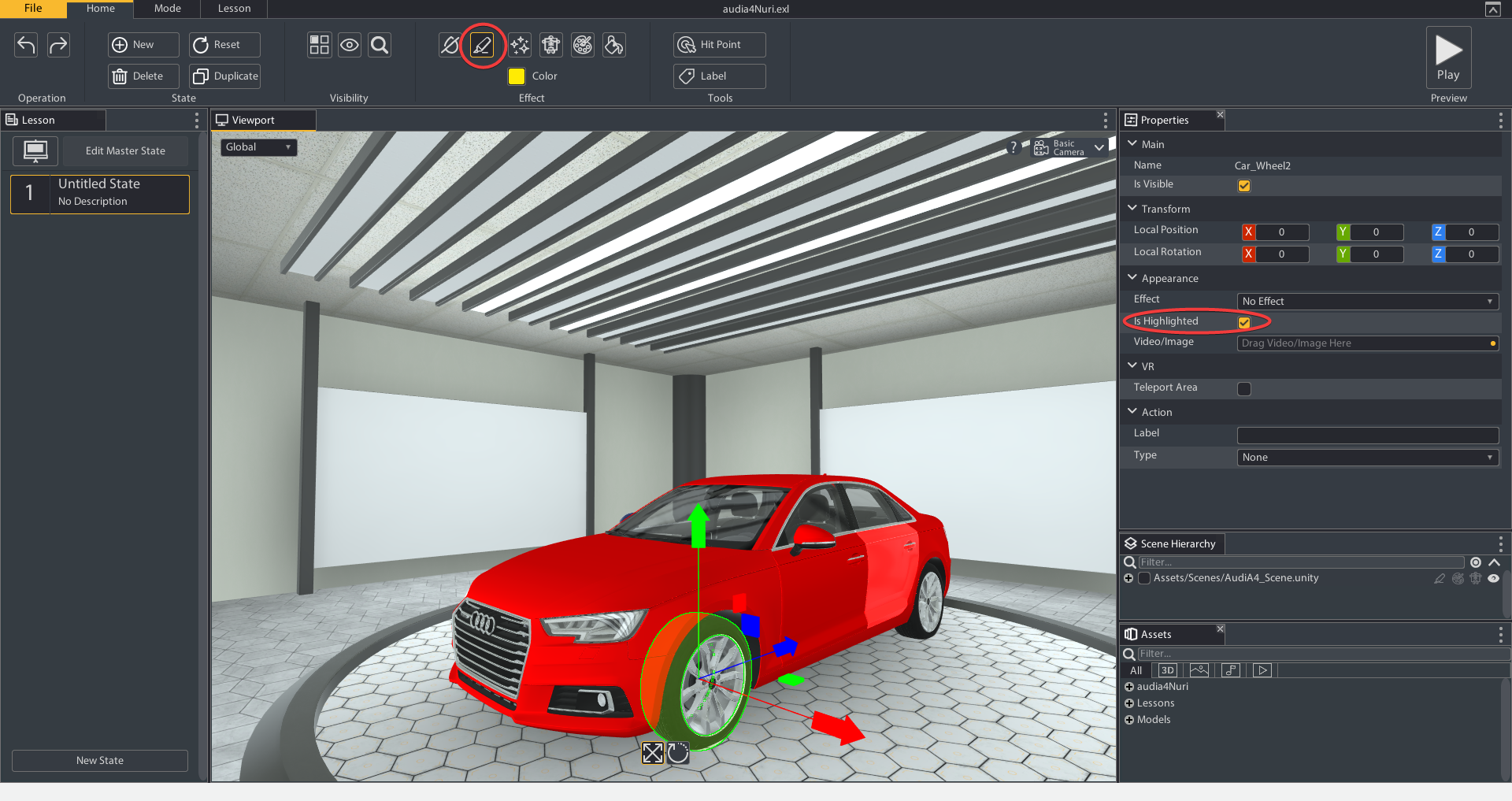
Task: Expand the audia4Nuri assets folder
Action: (x=1129, y=687)
